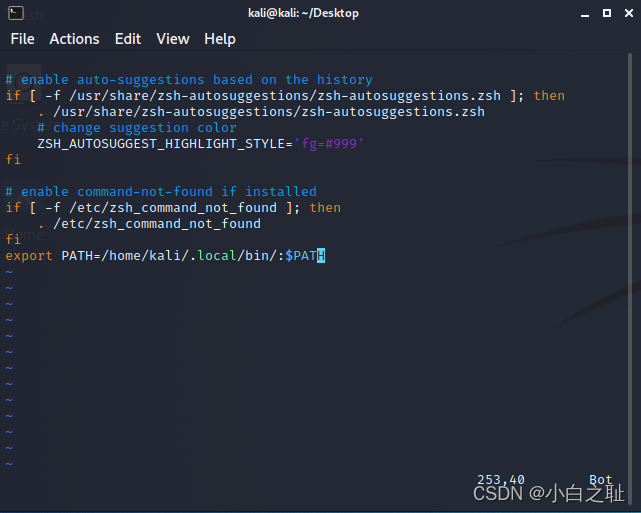
Task: Click the '# change suggestion color' comment
Action: [137, 128]
